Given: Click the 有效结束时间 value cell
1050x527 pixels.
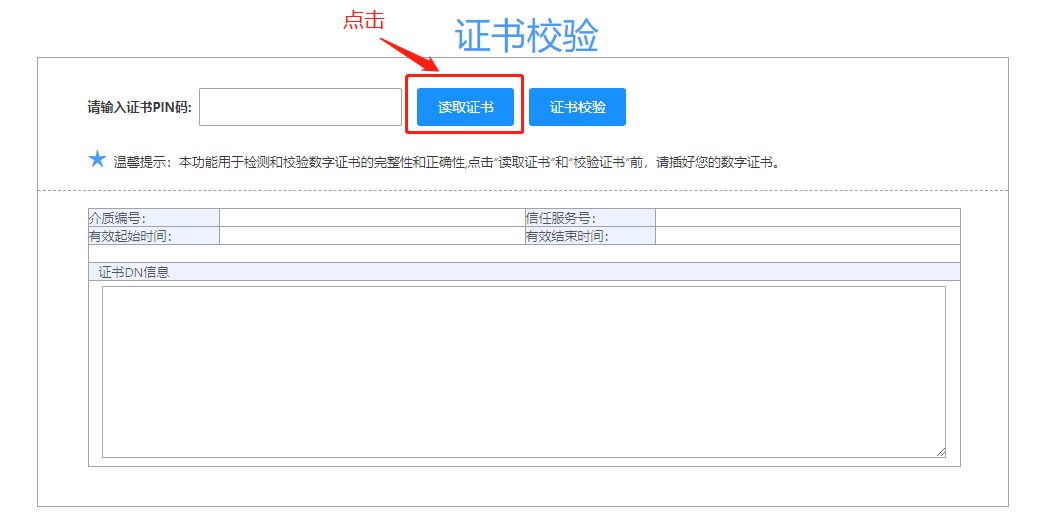Looking at the screenshot, I should [807, 236].
